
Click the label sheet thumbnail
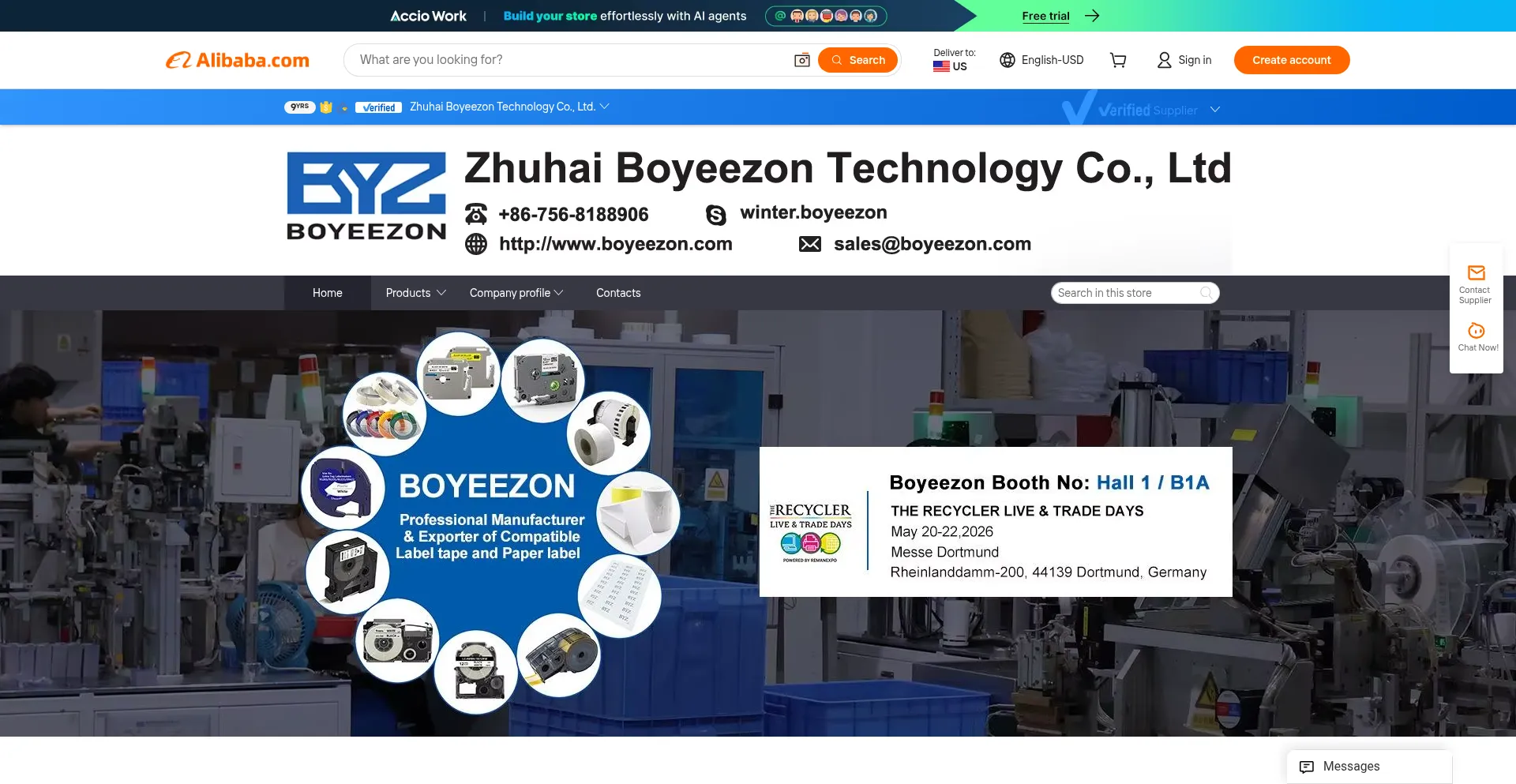click(x=619, y=595)
